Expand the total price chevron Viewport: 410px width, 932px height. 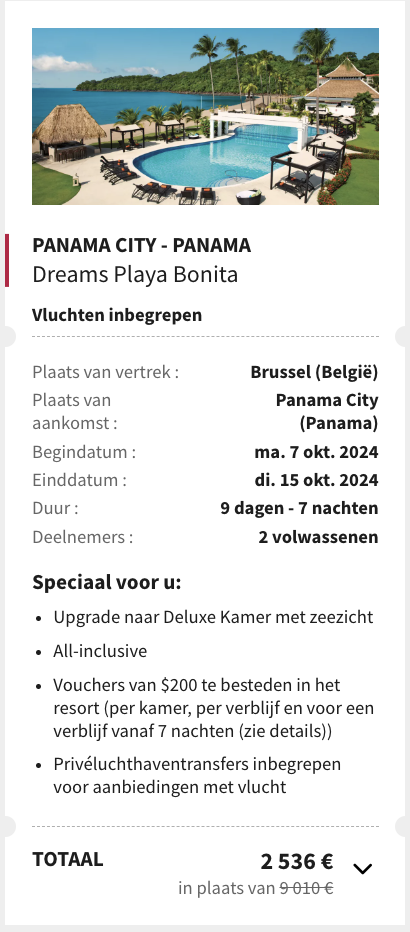coord(362,869)
